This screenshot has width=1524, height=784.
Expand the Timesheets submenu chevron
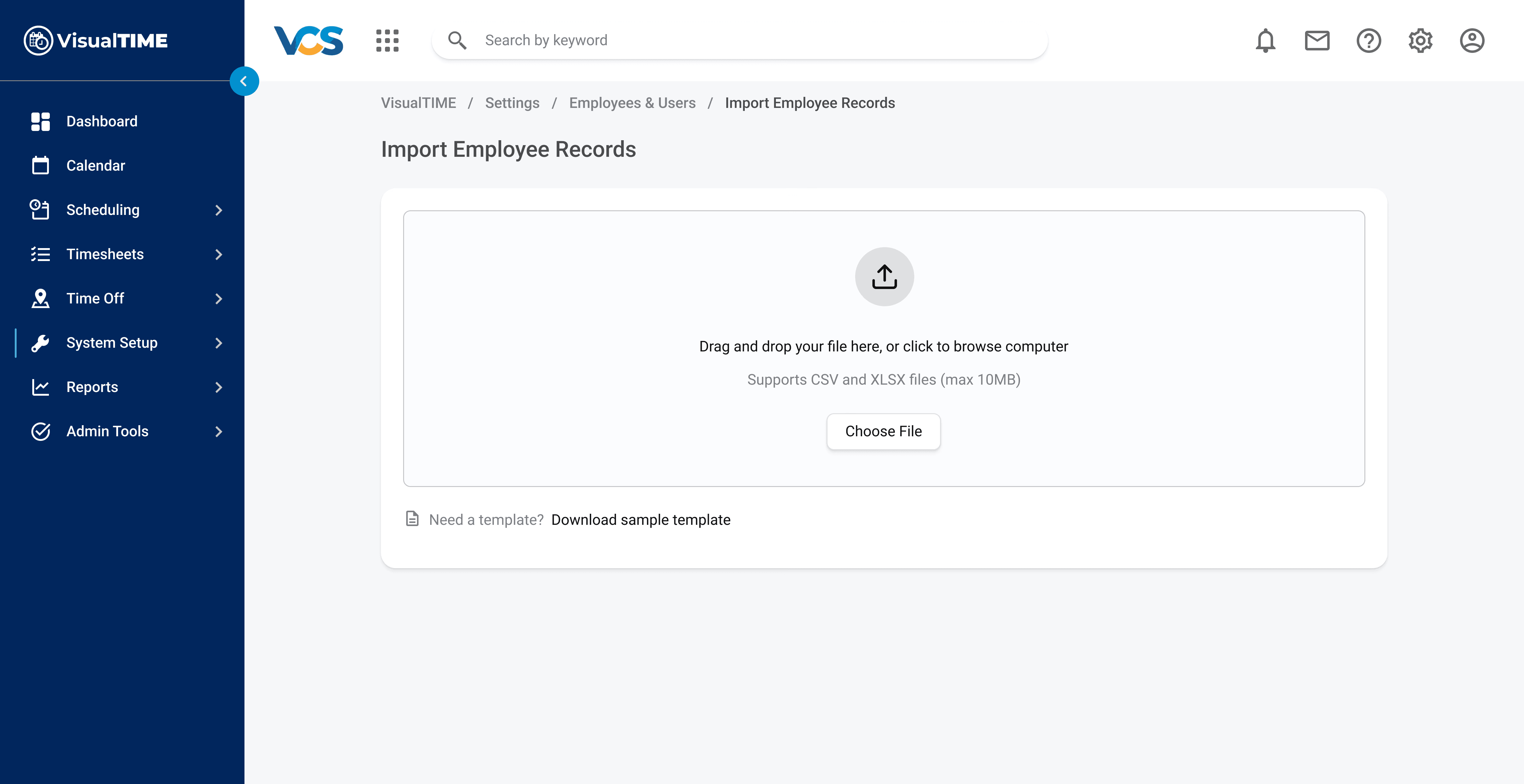[218, 255]
